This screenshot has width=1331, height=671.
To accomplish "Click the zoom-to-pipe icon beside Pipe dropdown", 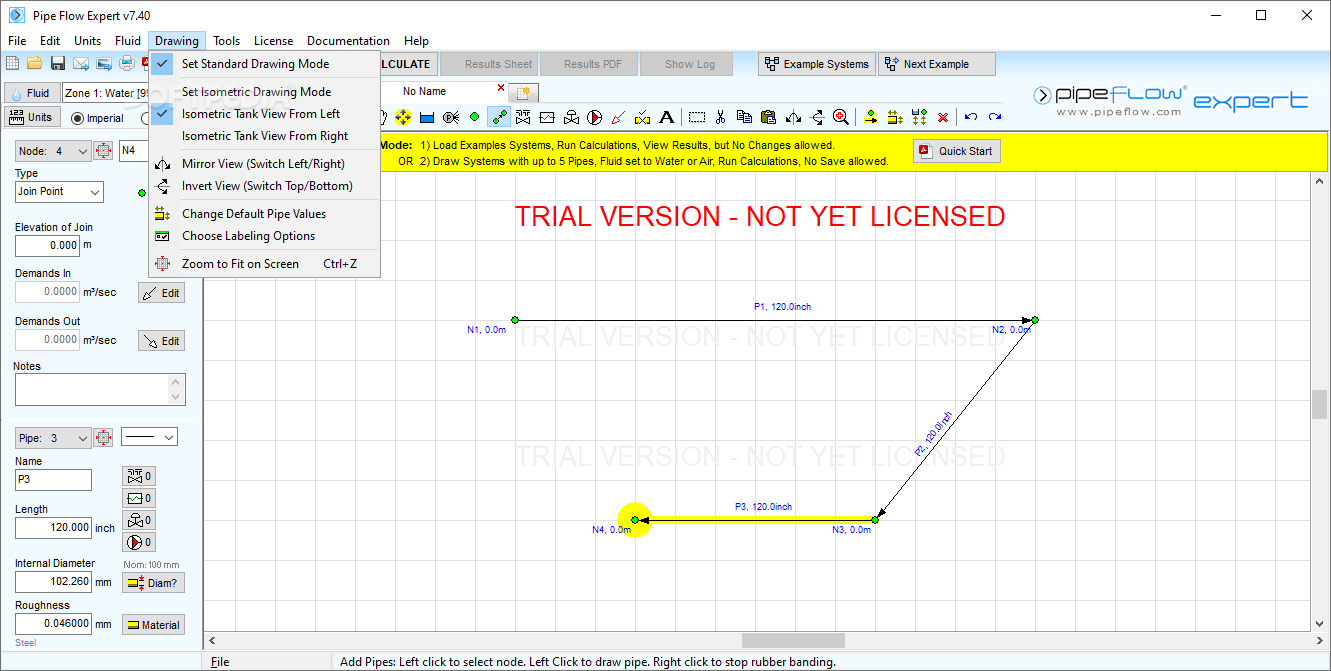I will pos(103,437).
